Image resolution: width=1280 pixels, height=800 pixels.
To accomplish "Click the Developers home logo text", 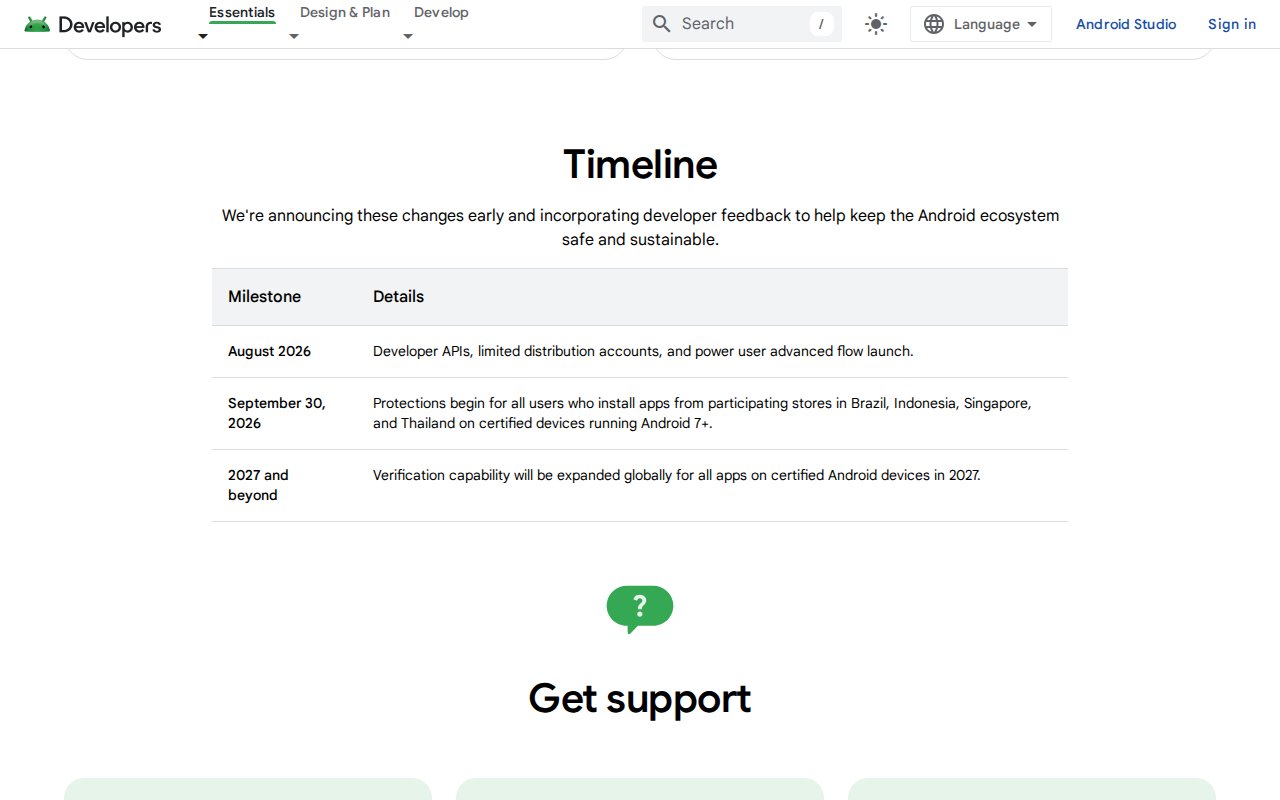I will point(110,25).
